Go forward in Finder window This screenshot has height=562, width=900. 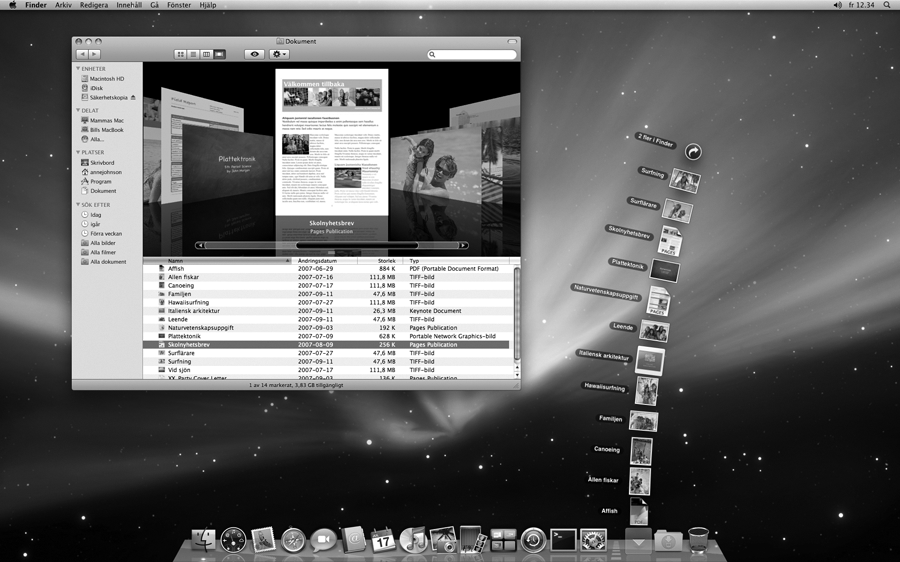point(95,54)
